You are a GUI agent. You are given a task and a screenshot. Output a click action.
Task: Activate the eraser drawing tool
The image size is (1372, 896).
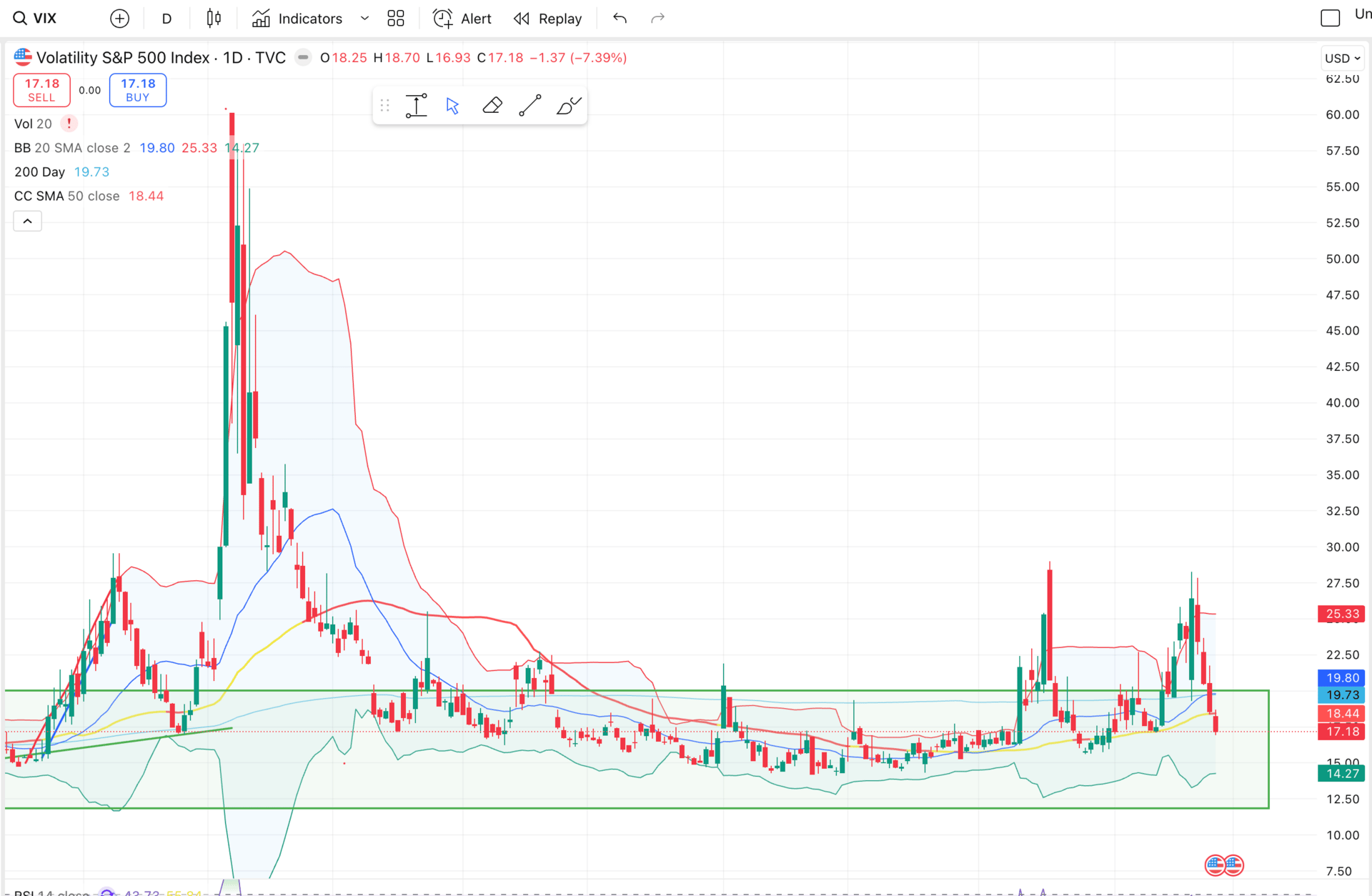pos(492,106)
